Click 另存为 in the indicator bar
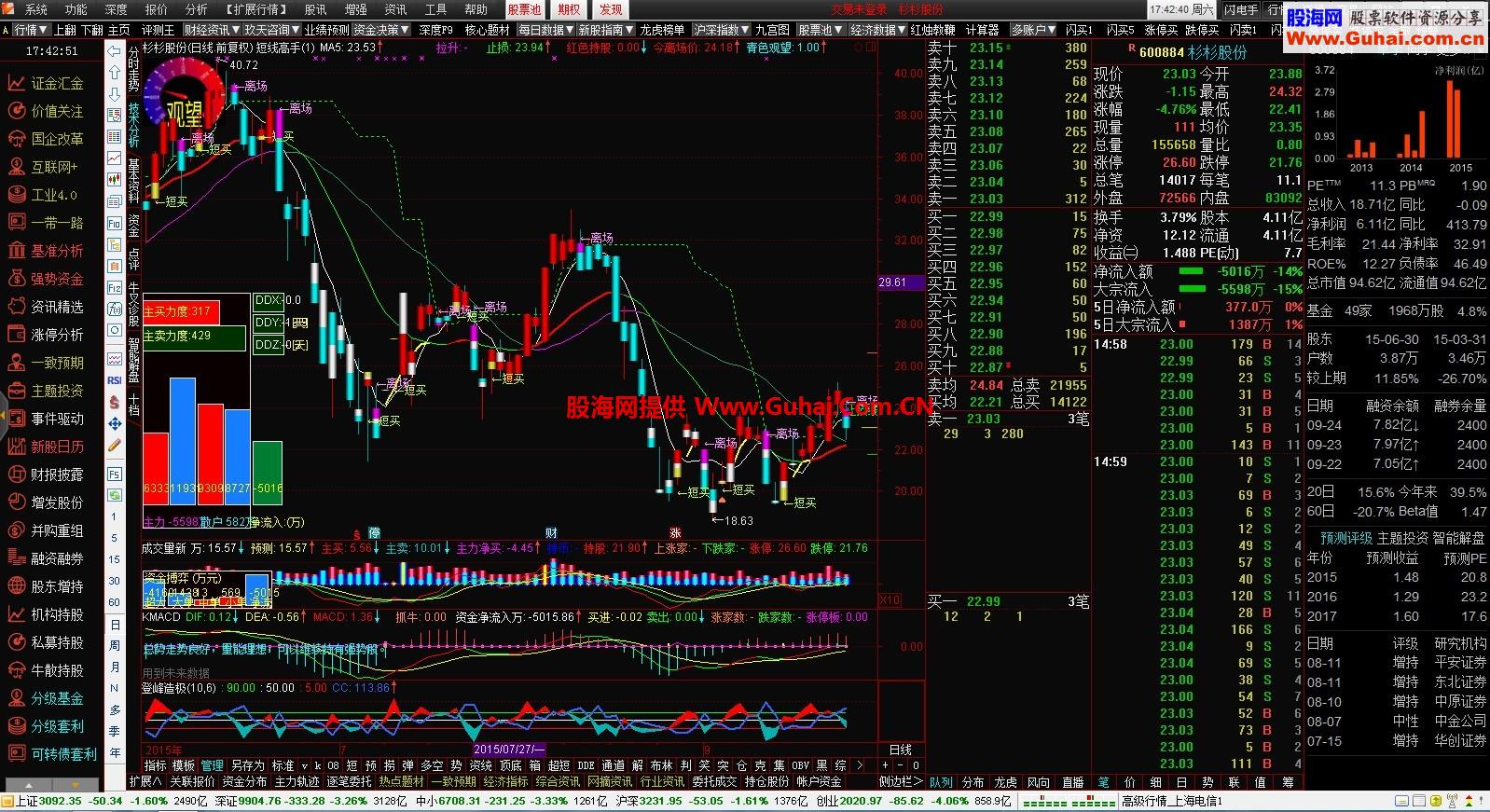 pyautogui.click(x=248, y=764)
